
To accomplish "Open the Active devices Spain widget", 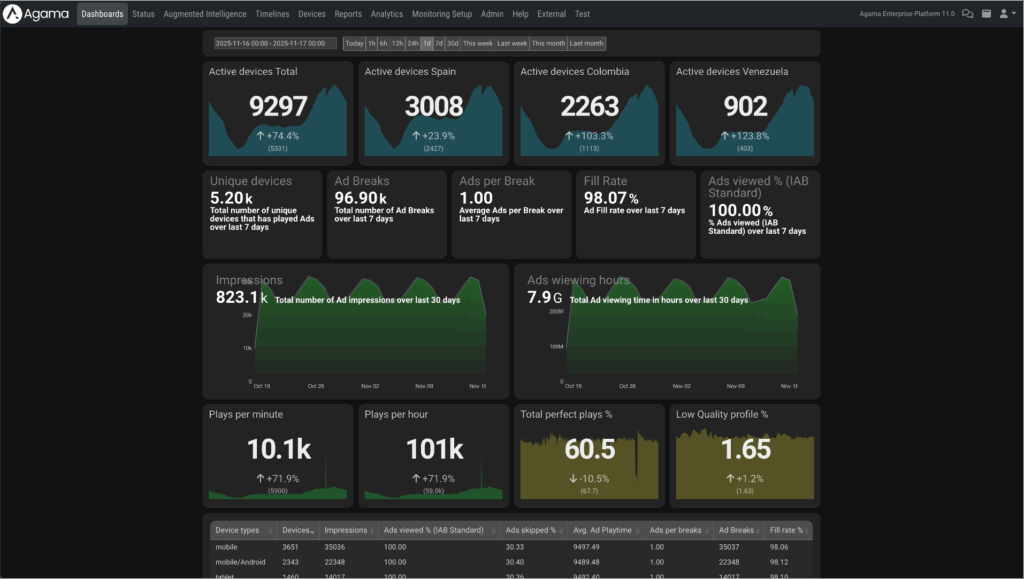I will point(433,114).
